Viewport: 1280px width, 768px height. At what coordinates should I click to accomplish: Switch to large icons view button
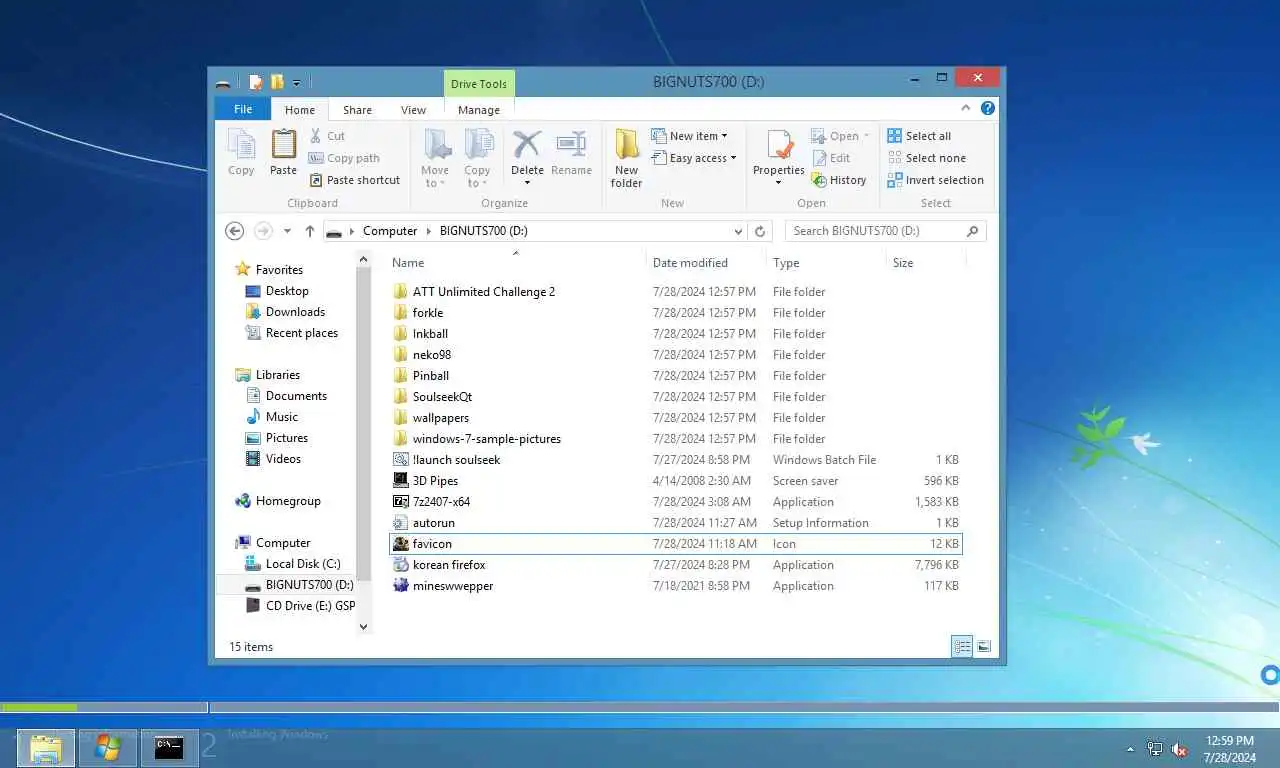tap(984, 647)
